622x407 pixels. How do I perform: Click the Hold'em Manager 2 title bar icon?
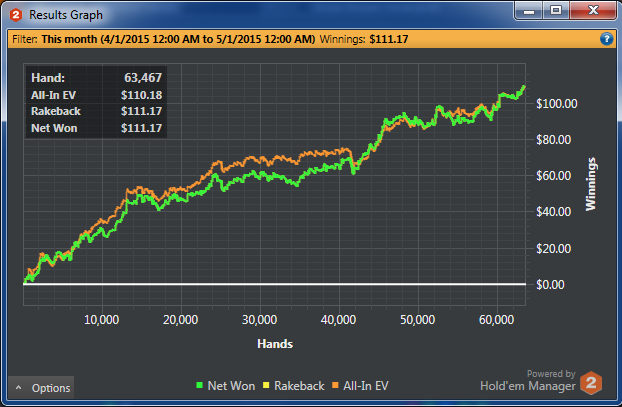point(16,15)
